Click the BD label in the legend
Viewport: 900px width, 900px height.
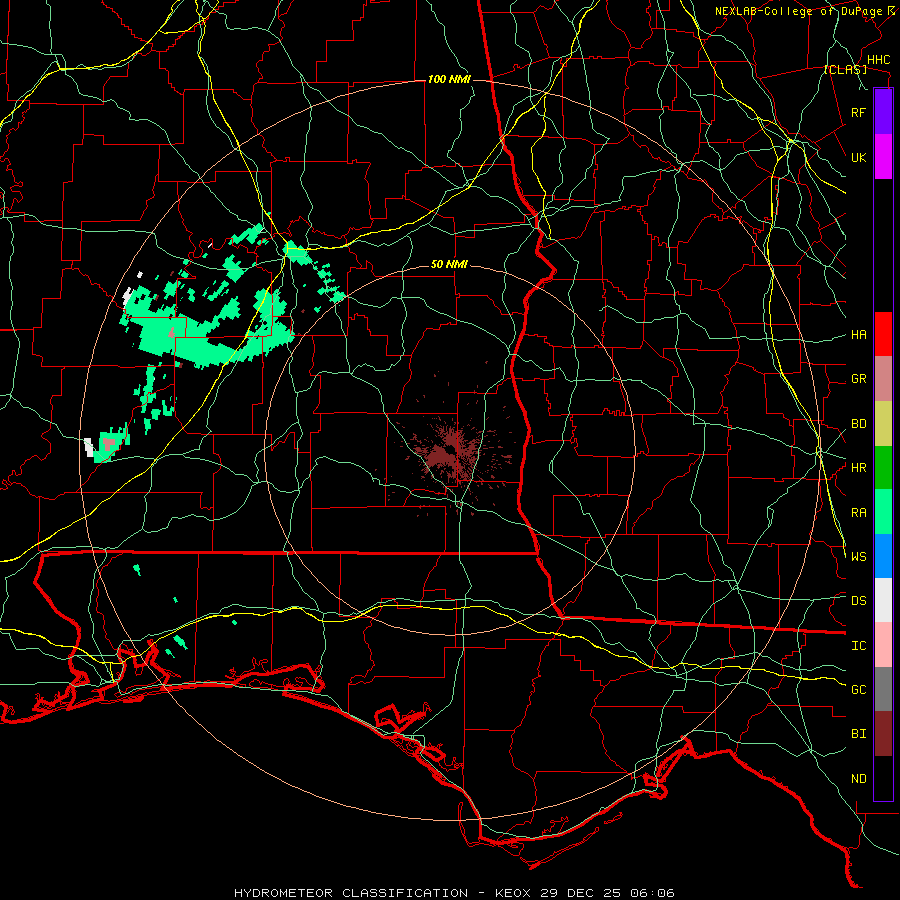click(x=858, y=424)
